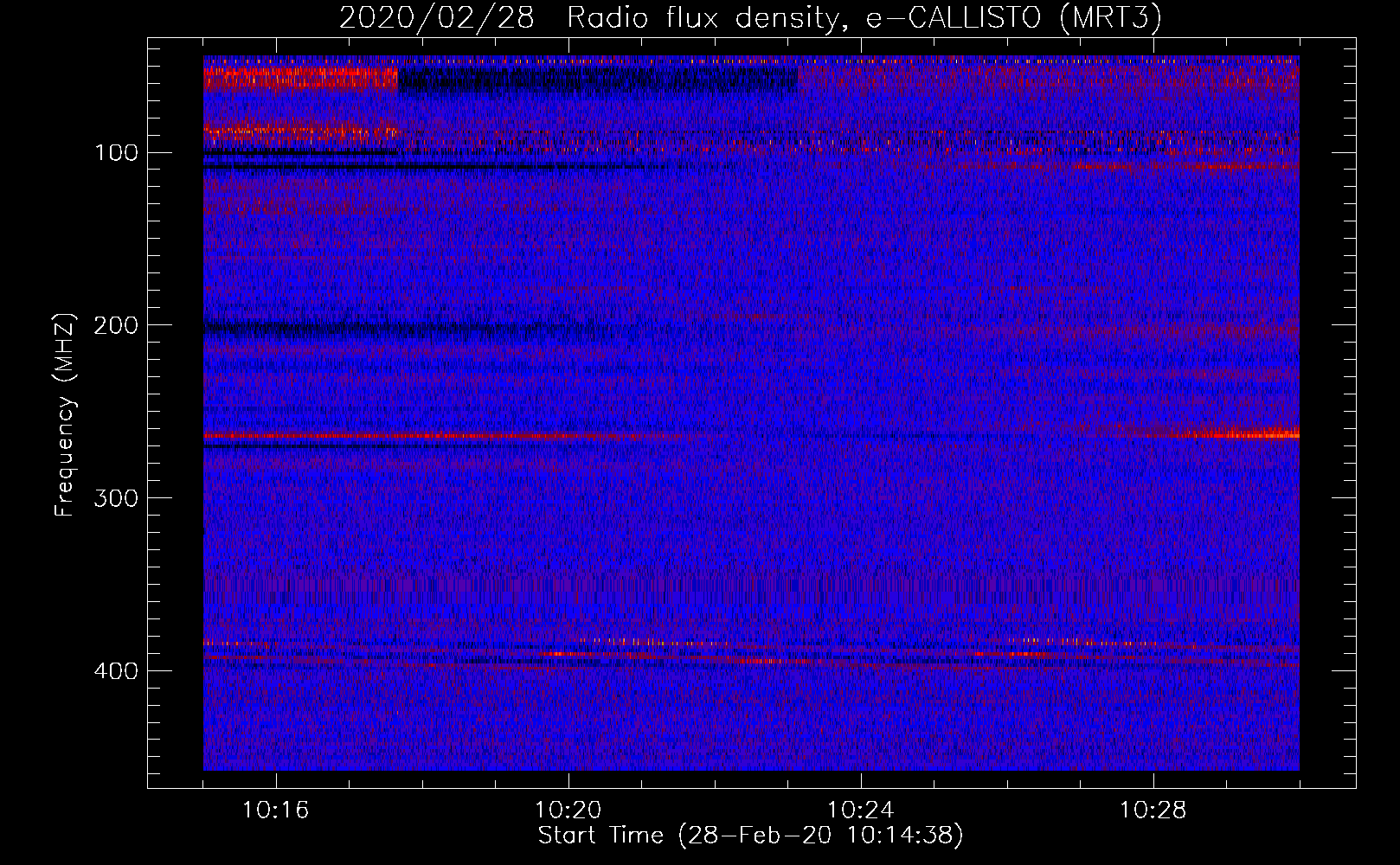
Task: Click the 'Frequency (MHZ)' axis label
Action: coord(65,415)
